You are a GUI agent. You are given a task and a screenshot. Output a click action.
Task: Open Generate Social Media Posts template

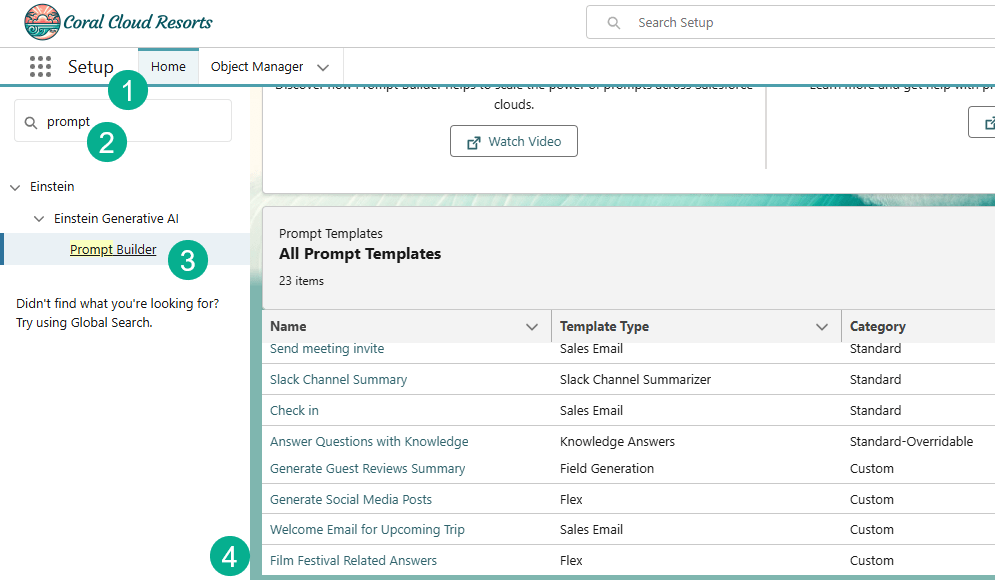tap(351, 499)
